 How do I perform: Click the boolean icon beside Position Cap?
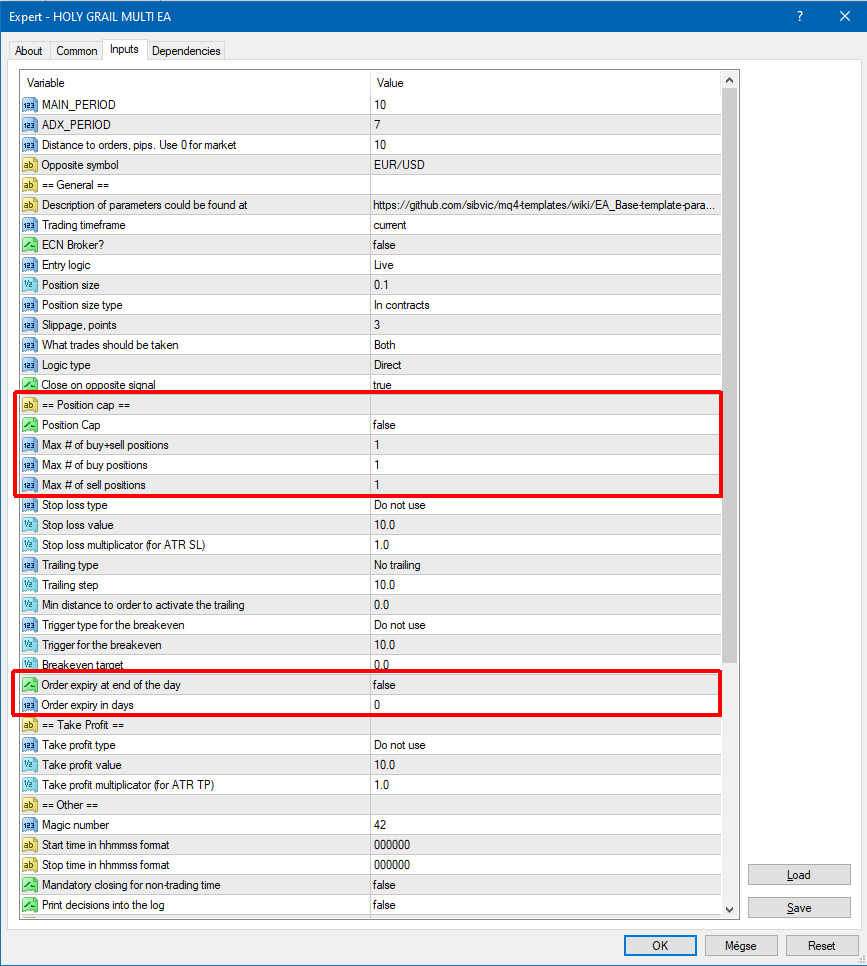[30, 425]
